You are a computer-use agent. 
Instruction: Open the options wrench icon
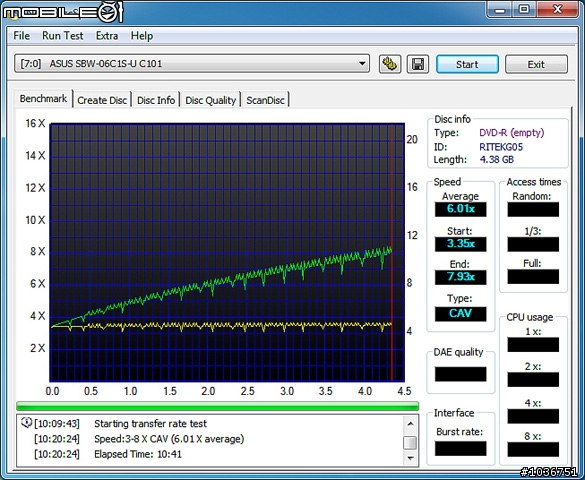point(390,64)
